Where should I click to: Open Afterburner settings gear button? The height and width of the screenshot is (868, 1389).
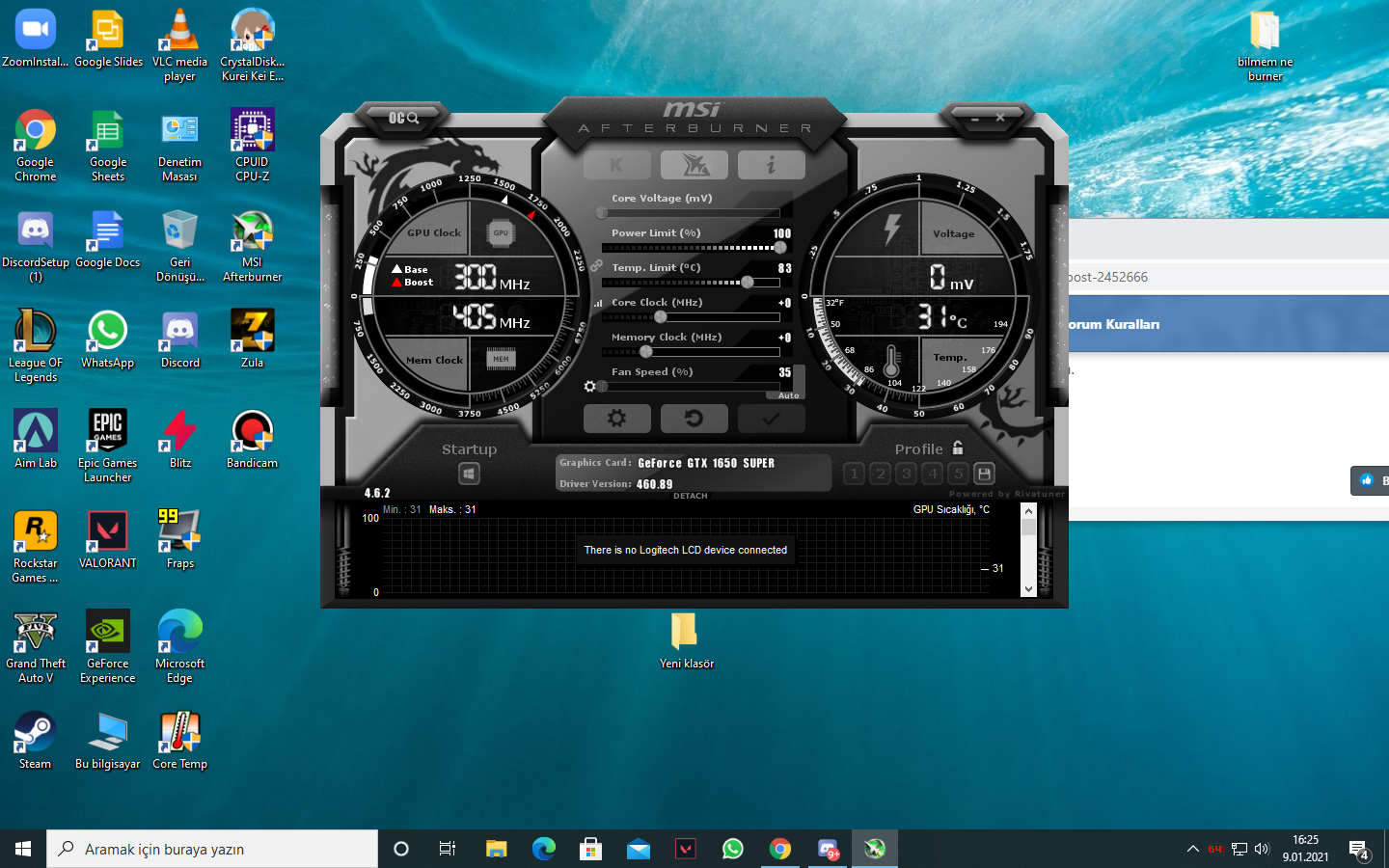[x=616, y=419]
